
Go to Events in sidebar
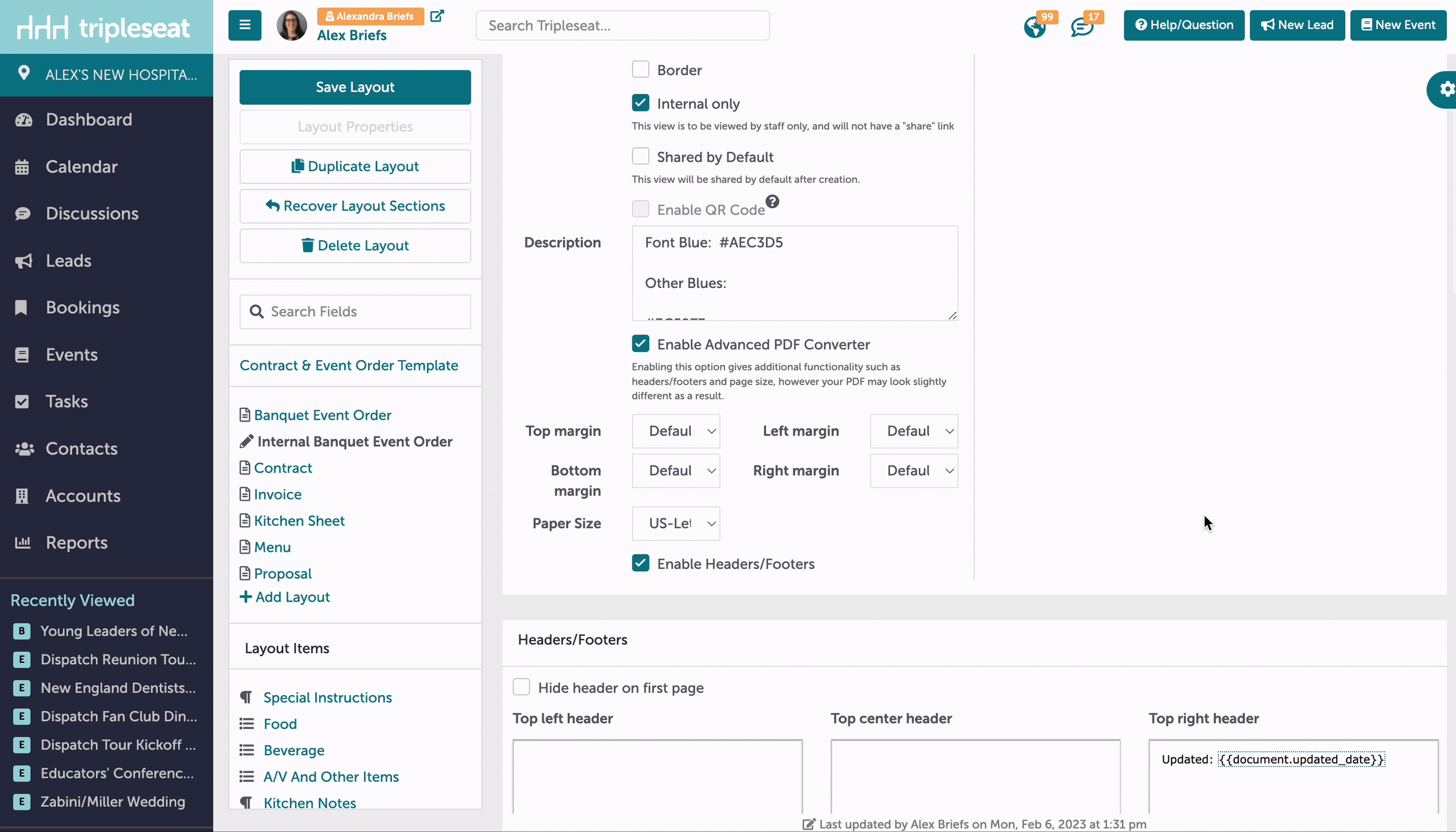pos(71,355)
